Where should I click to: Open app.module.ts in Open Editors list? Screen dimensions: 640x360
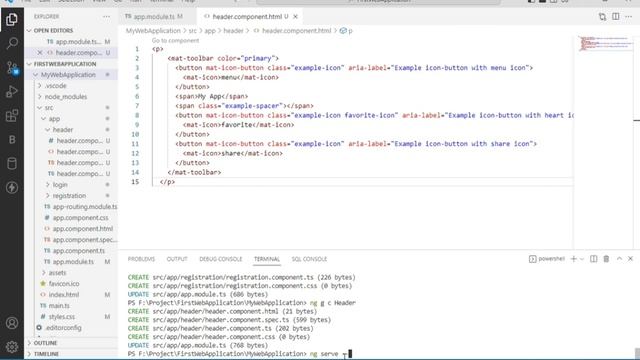78,42
